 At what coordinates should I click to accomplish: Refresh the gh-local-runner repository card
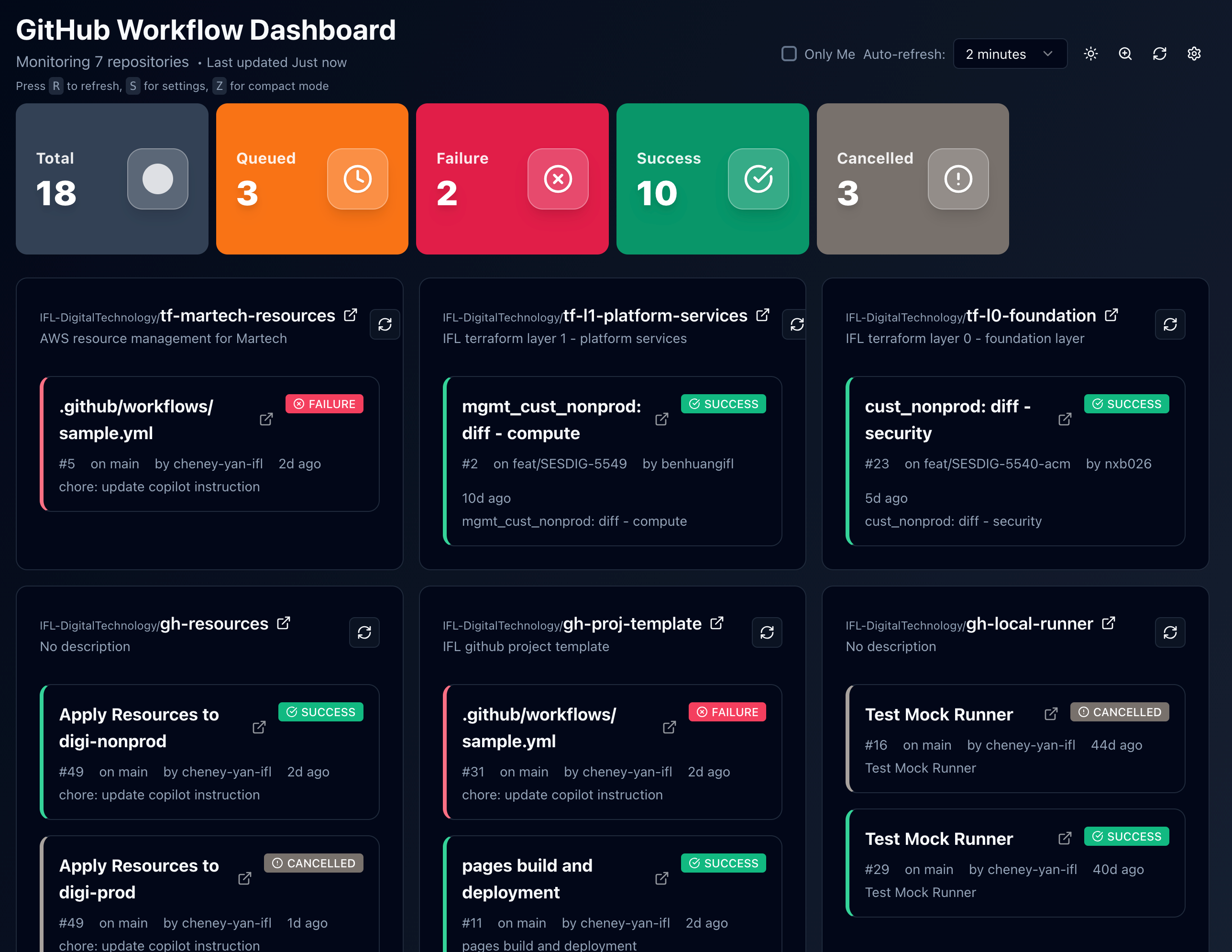point(1170,632)
